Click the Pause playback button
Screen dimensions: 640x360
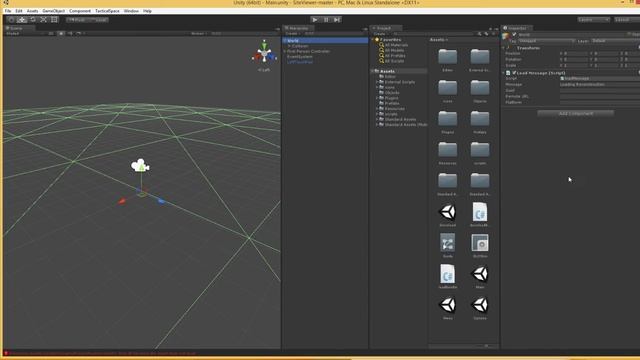(326, 20)
